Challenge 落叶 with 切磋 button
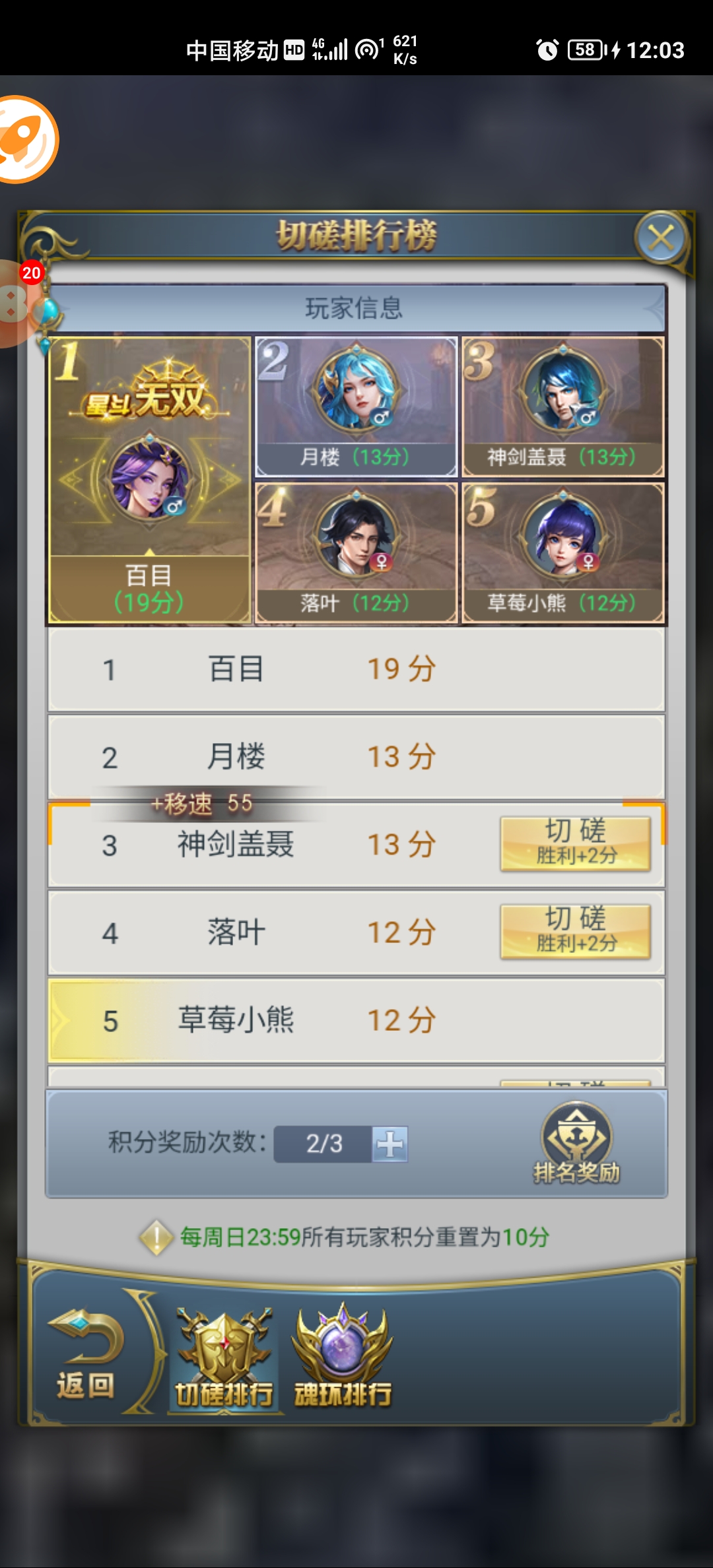The image size is (713, 1568). tap(575, 931)
